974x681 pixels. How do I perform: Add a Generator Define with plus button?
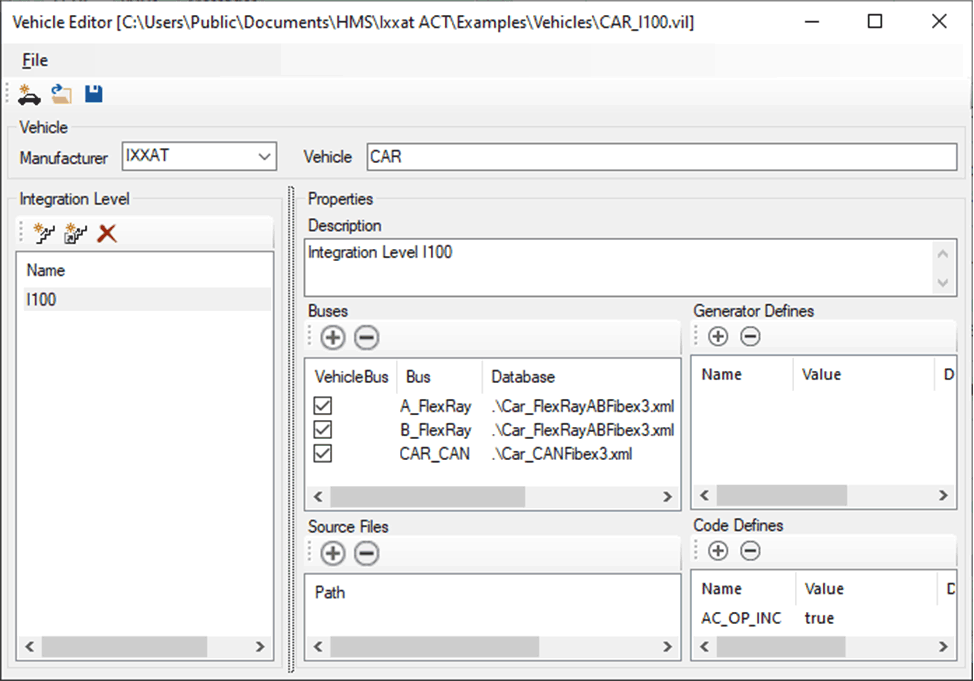[x=718, y=336]
